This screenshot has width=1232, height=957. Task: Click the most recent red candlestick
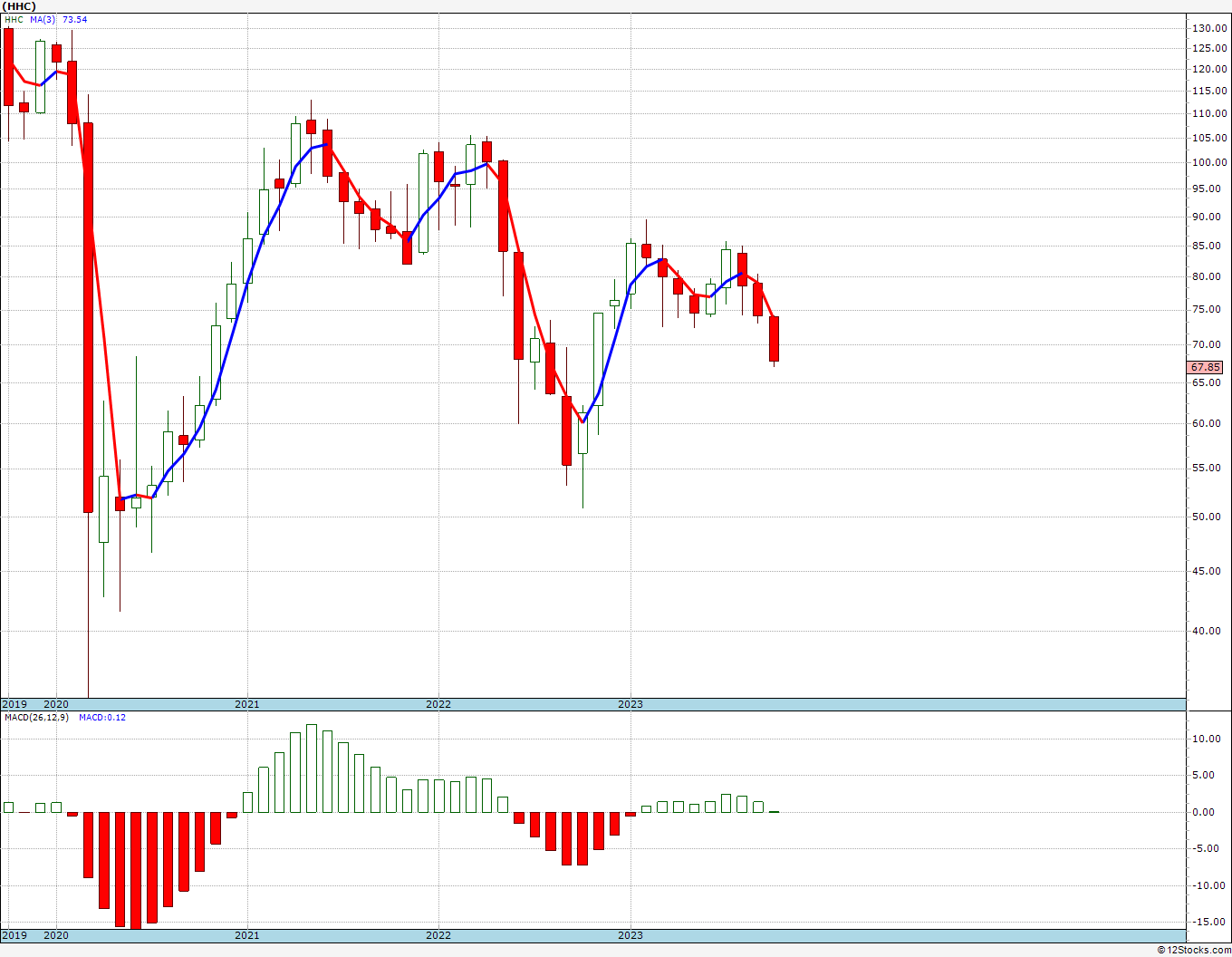775,339
